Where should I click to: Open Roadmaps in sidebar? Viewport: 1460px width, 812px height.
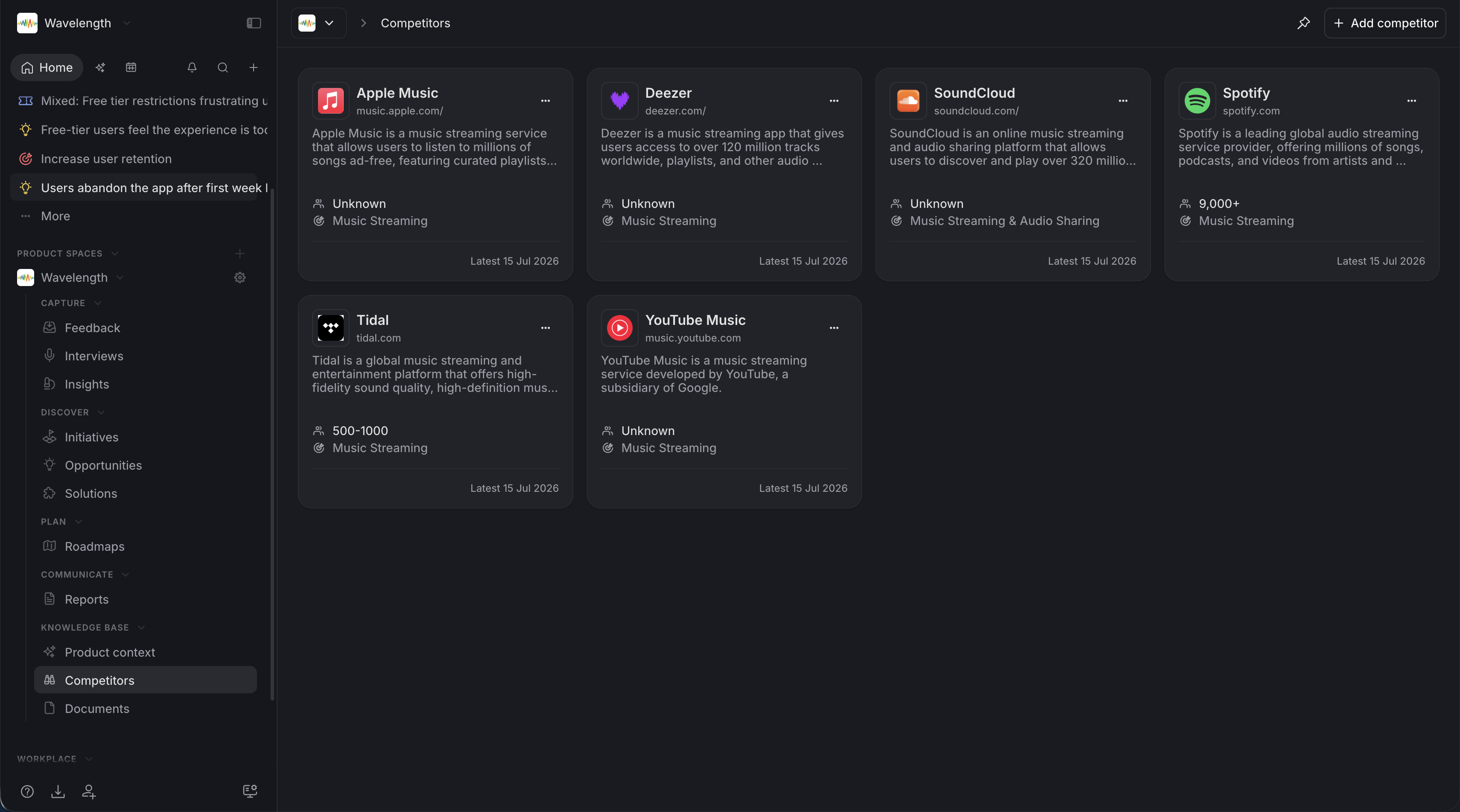pyautogui.click(x=145, y=547)
